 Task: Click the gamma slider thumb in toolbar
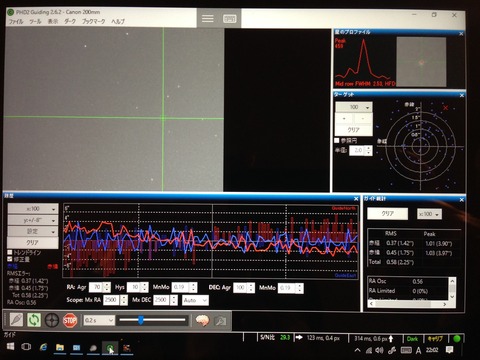point(141,320)
